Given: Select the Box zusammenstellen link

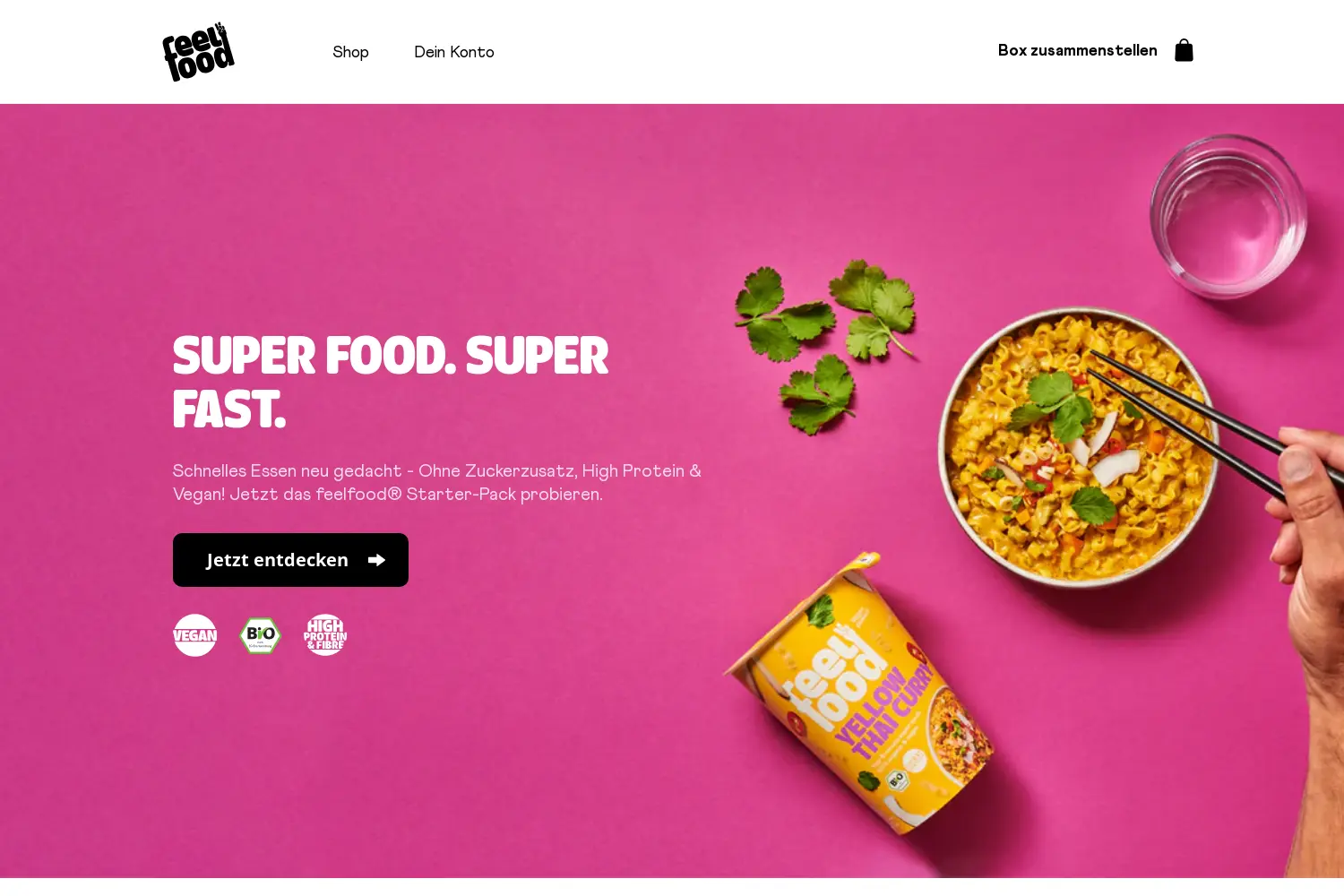Looking at the screenshot, I should point(1078,50).
